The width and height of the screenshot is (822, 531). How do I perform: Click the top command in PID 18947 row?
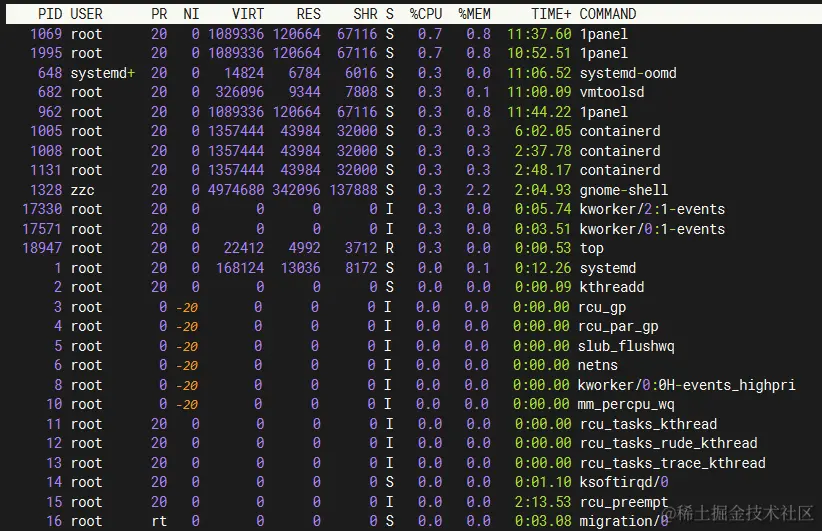(591, 248)
